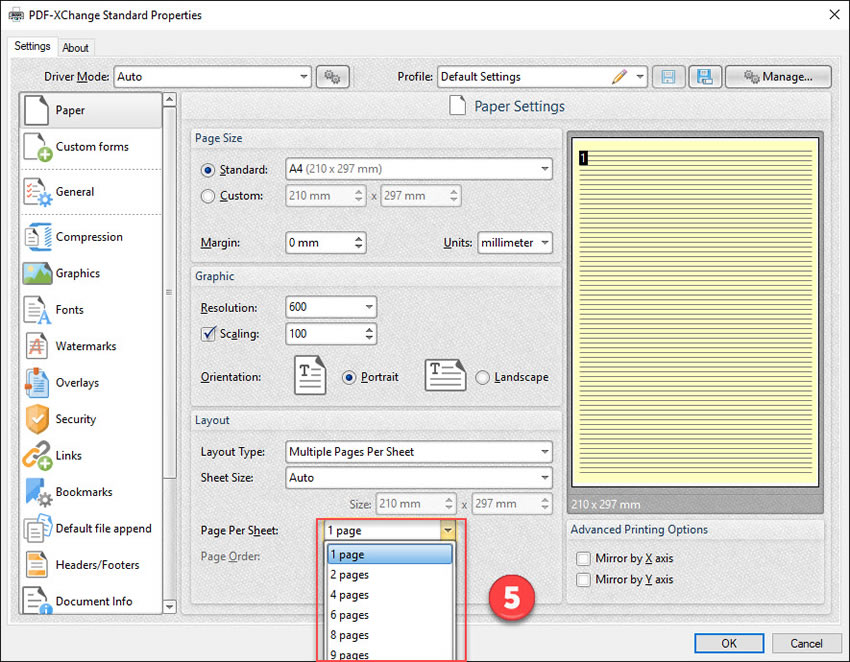Open the Standard page size A4 dropdown
This screenshot has height=662, width=850.
[x=418, y=169]
